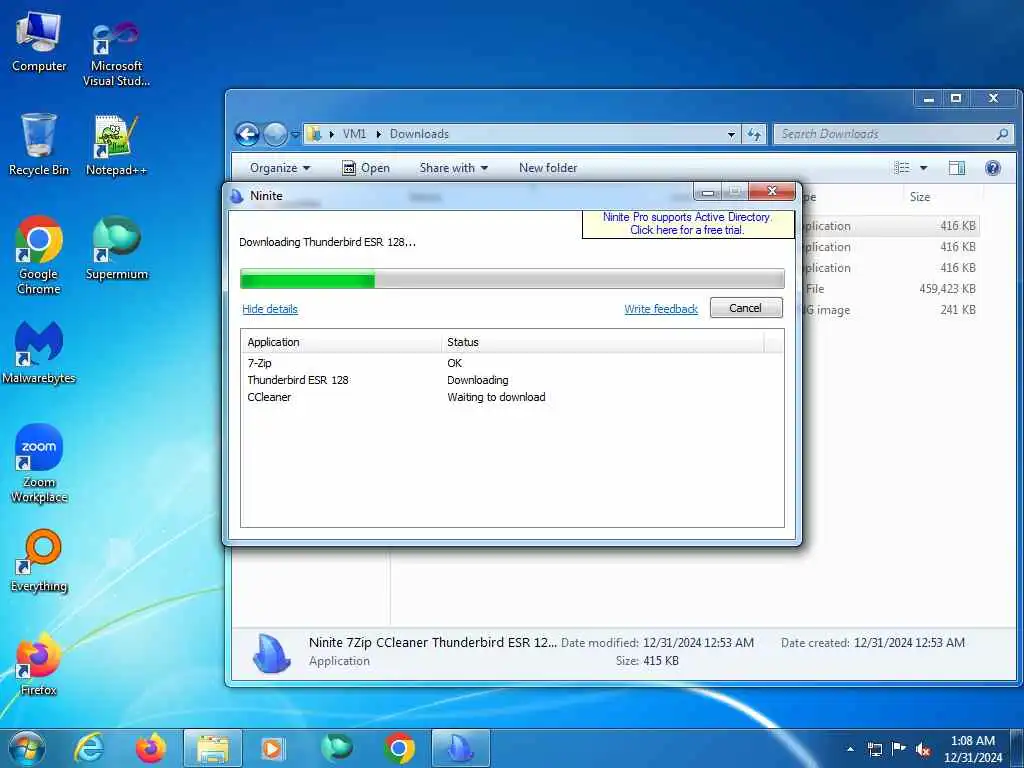Open the clock and date in taskbar
Viewport: 1024px width, 768px height.
click(x=972, y=749)
